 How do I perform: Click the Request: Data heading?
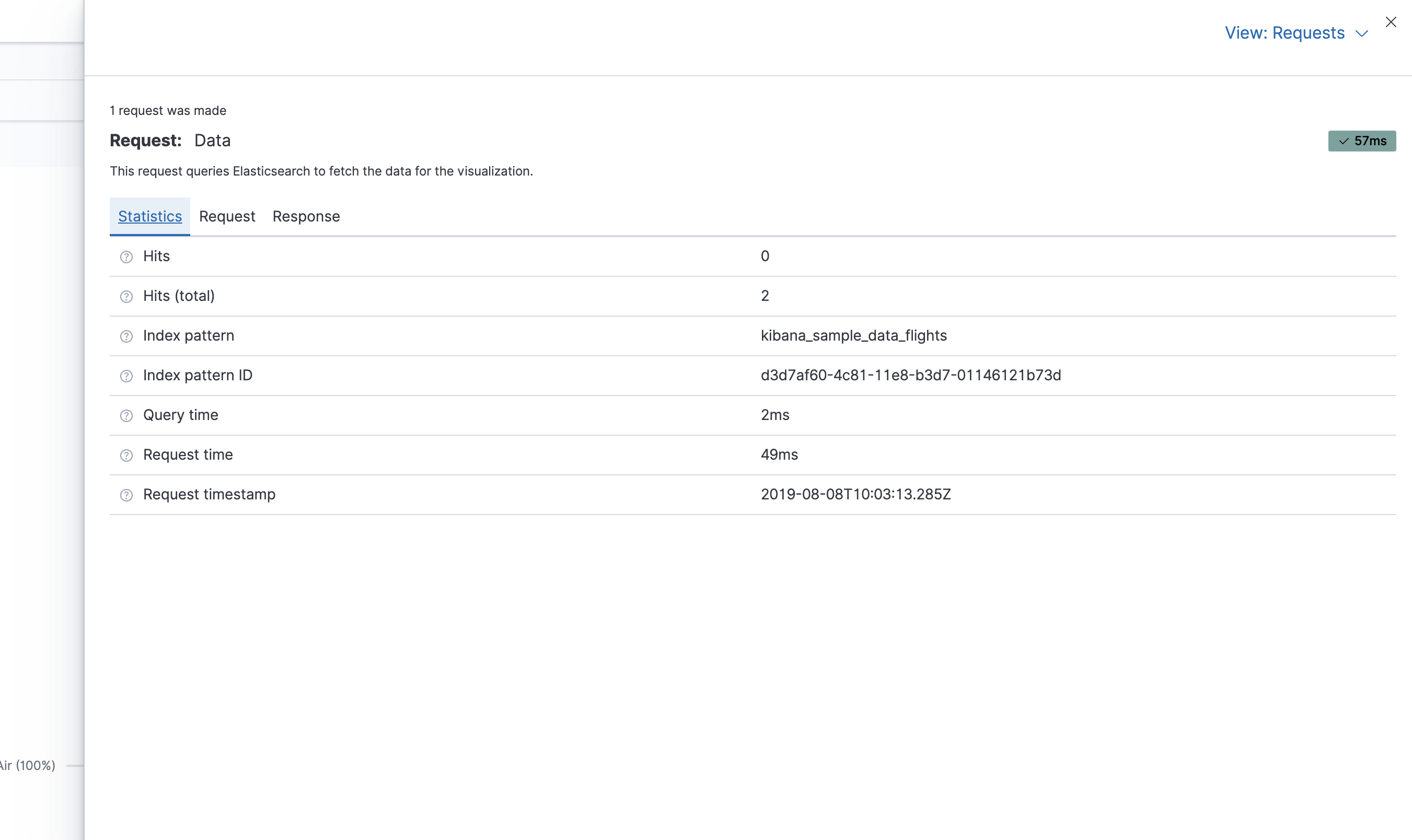170,141
